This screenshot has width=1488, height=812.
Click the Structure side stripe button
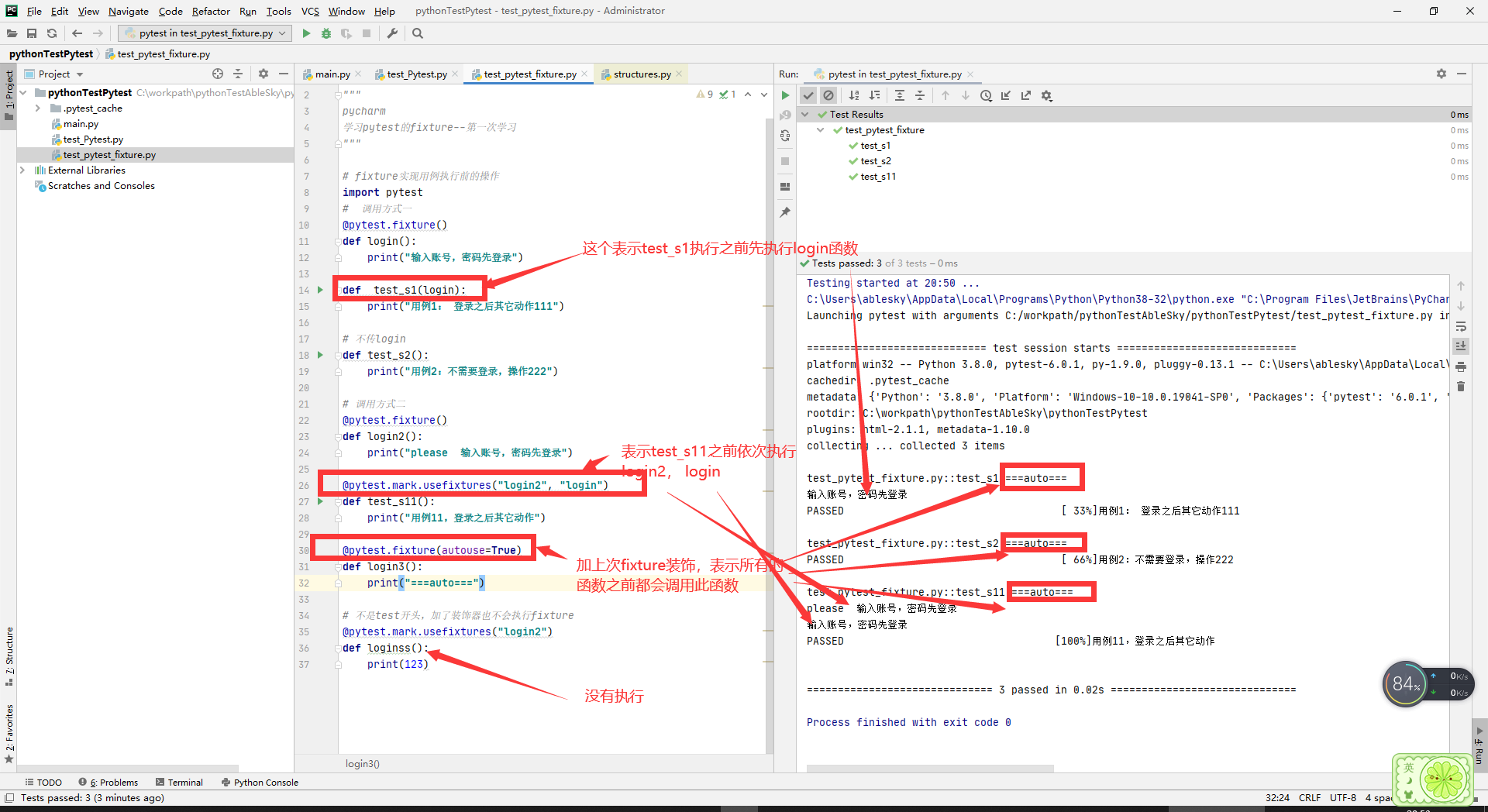click(x=9, y=656)
